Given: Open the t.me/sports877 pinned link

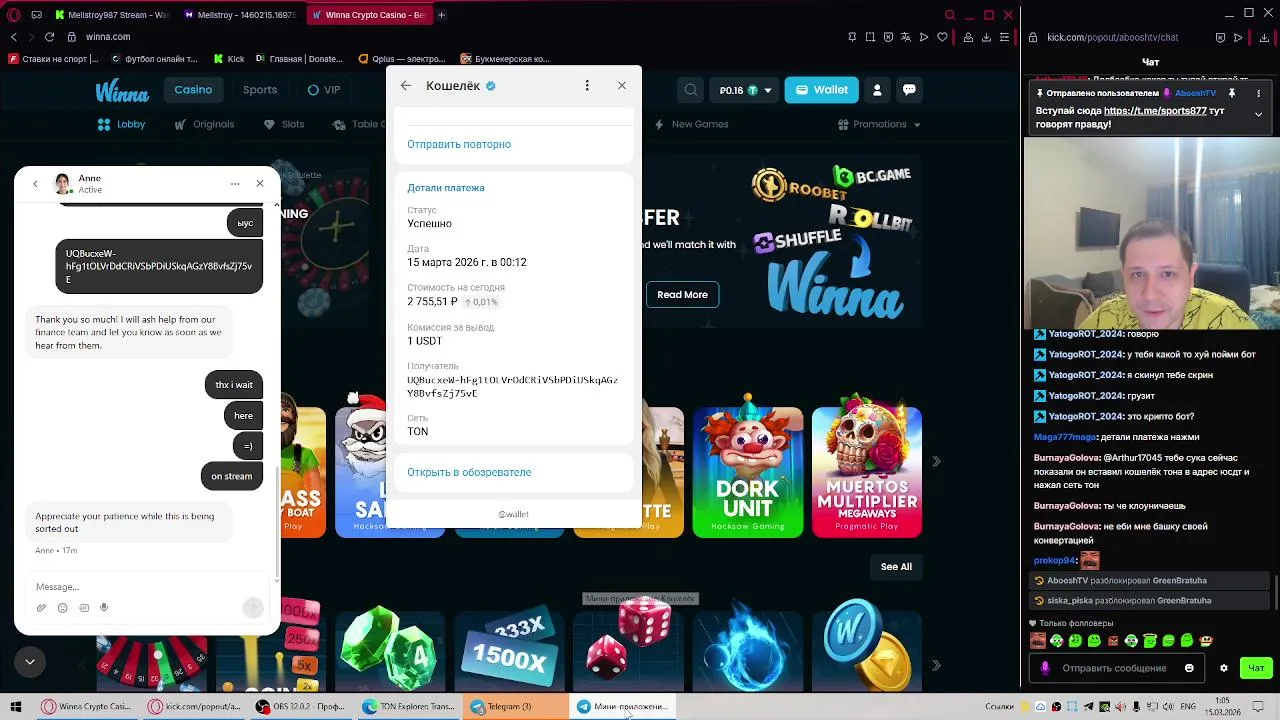Looking at the screenshot, I should pos(1155,111).
